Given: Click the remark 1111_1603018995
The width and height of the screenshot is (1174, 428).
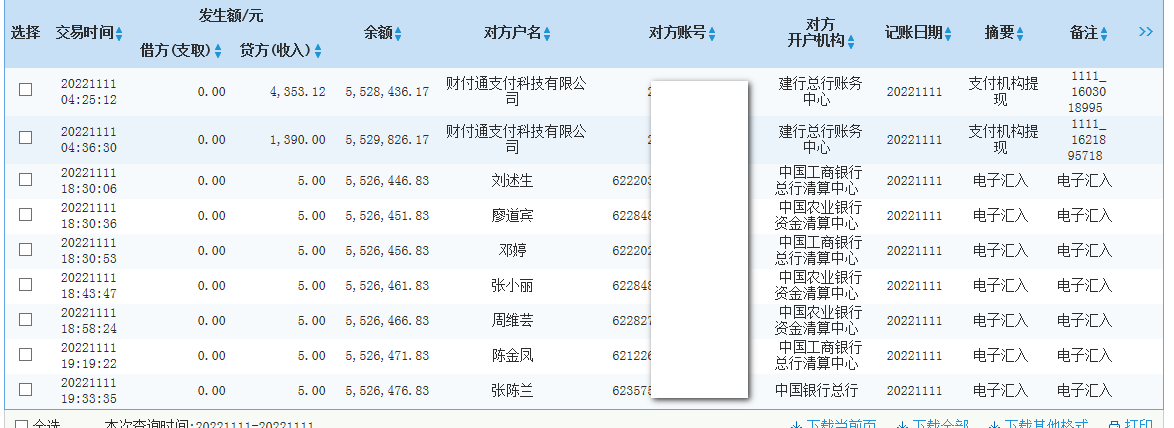Looking at the screenshot, I should (1088, 92).
